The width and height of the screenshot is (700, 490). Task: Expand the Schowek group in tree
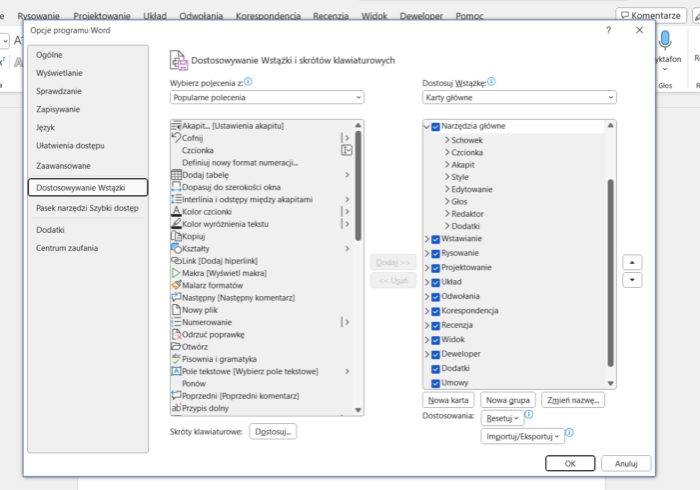pyautogui.click(x=447, y=141)
